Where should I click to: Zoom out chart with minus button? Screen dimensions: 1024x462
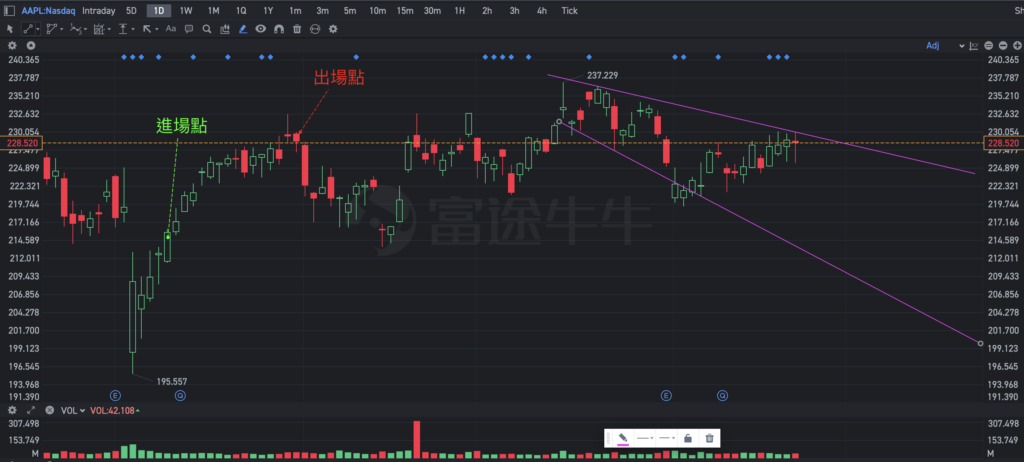pyautogui.click(x=1002, y=46)
